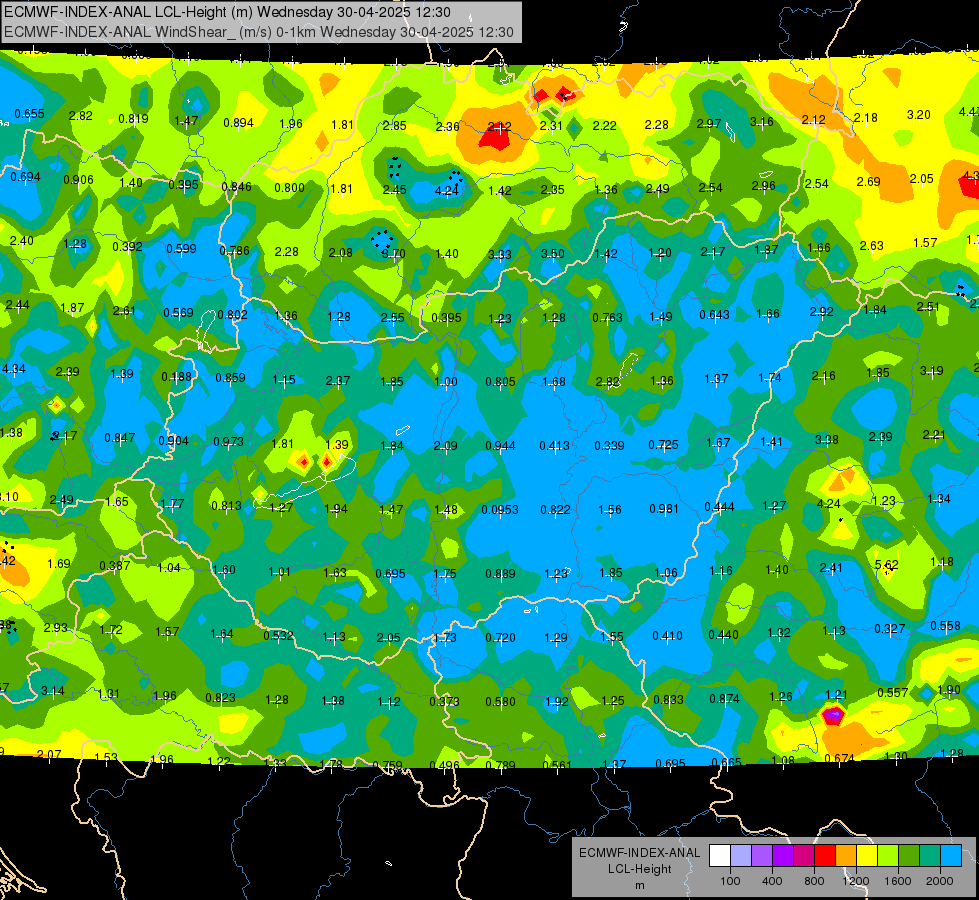Click the wind shear value 0.720
The width and height of the screenshot is (979, 900).
coord(500,637)
